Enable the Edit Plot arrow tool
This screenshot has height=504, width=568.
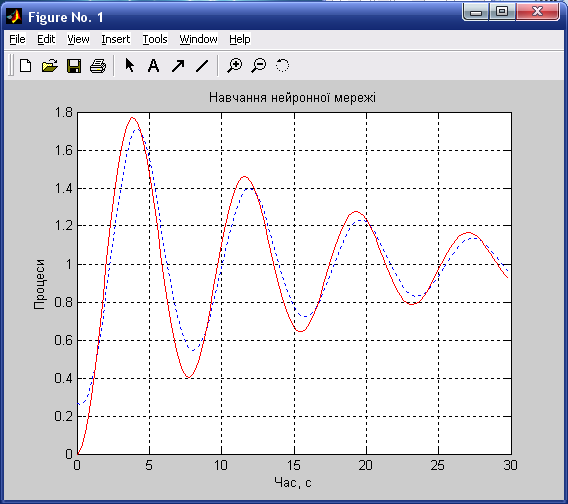[129, 66]
